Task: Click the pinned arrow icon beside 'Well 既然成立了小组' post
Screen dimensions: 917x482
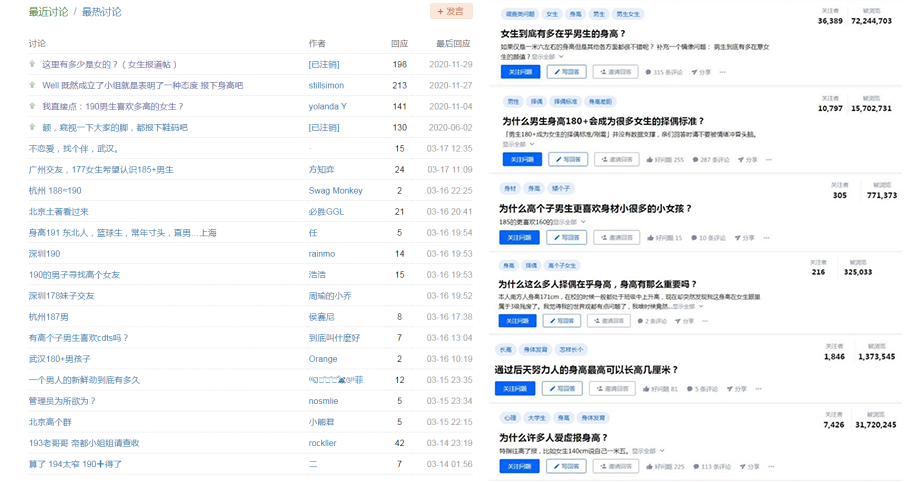Action: (33, 86)
